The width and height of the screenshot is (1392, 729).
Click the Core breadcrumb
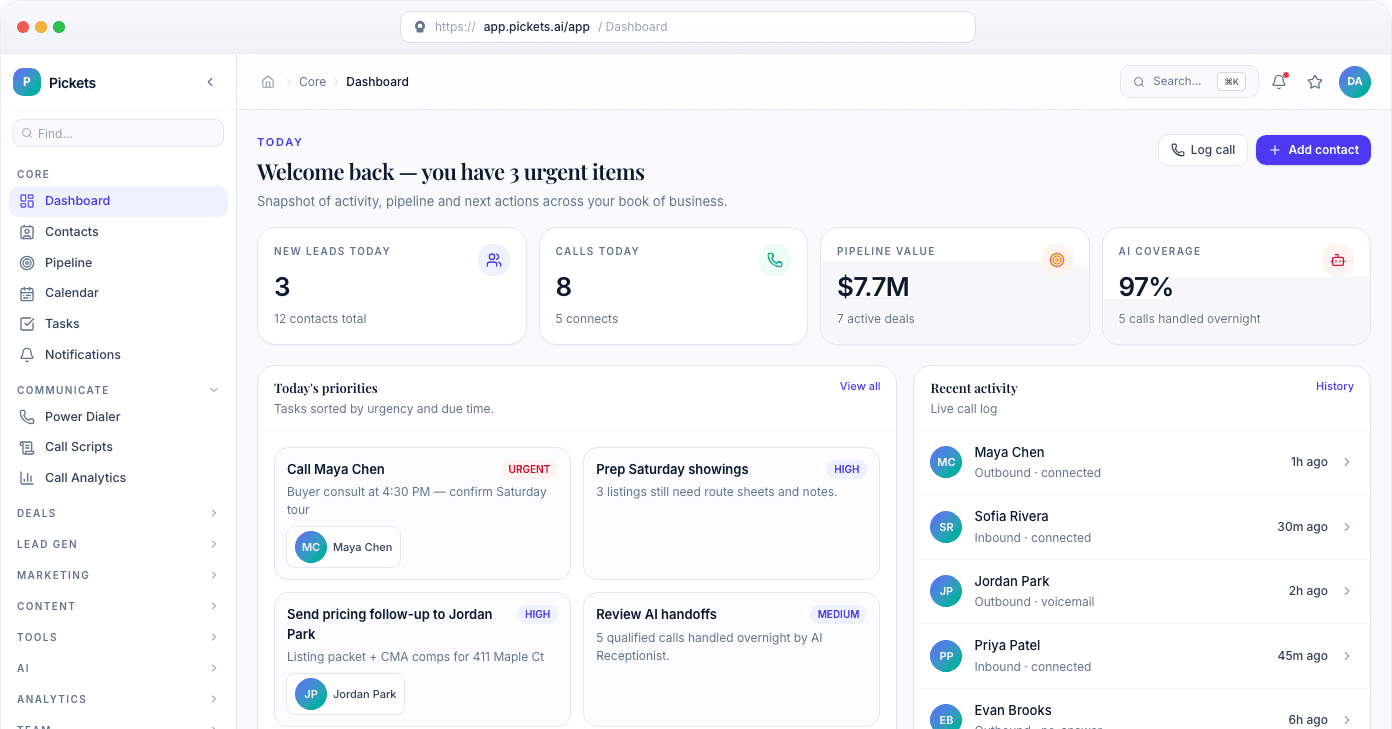coord(312,82)
